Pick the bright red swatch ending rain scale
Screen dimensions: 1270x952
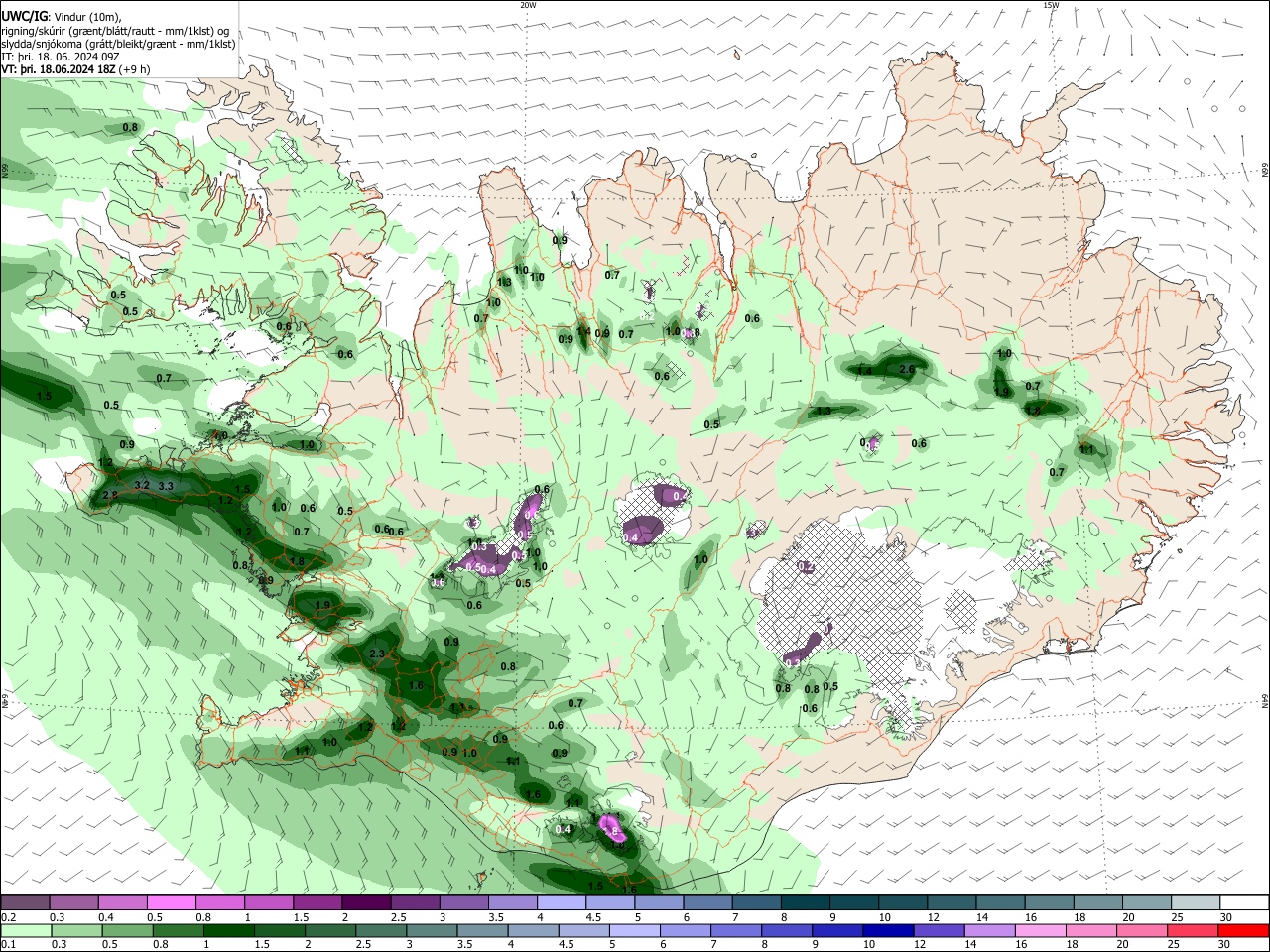pyautogui.click(x=1243, y=930)
